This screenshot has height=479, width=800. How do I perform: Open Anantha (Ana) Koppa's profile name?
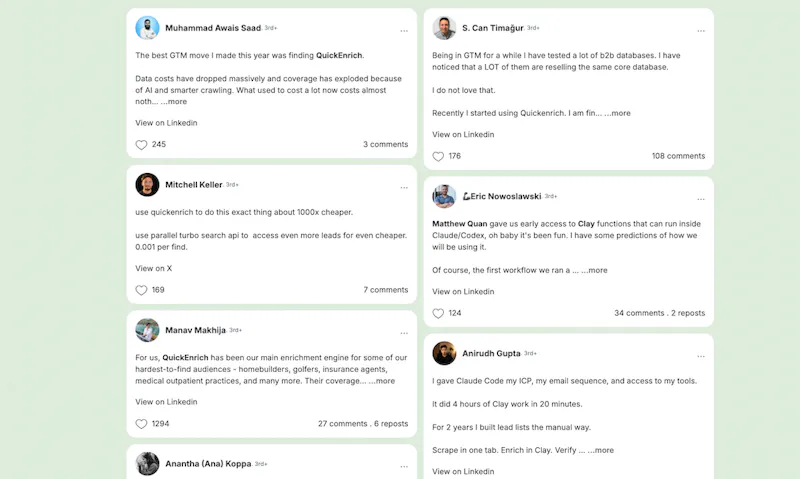(x=208, y=464)
